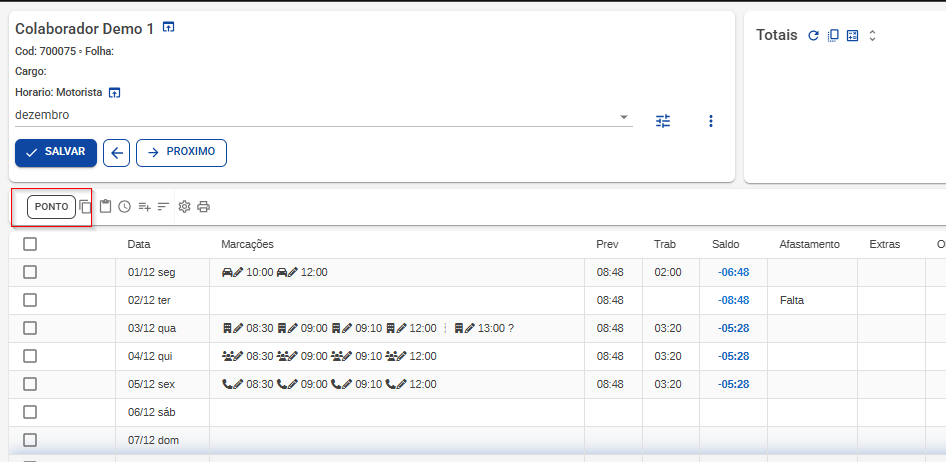The width and height of the screenshot is (946, 462).
Task: Click group icon before 08:30 on 04/12
Action: (227, 356)
